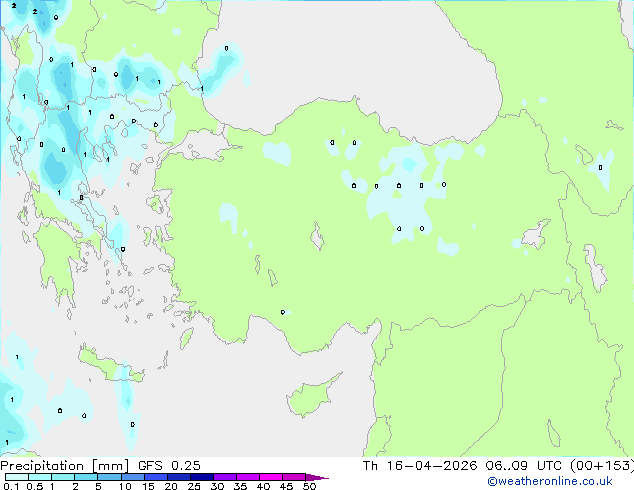This screenshot has width=634, height=490.
Task: Click the '20' legend scale label
Action: click(171, 486)
